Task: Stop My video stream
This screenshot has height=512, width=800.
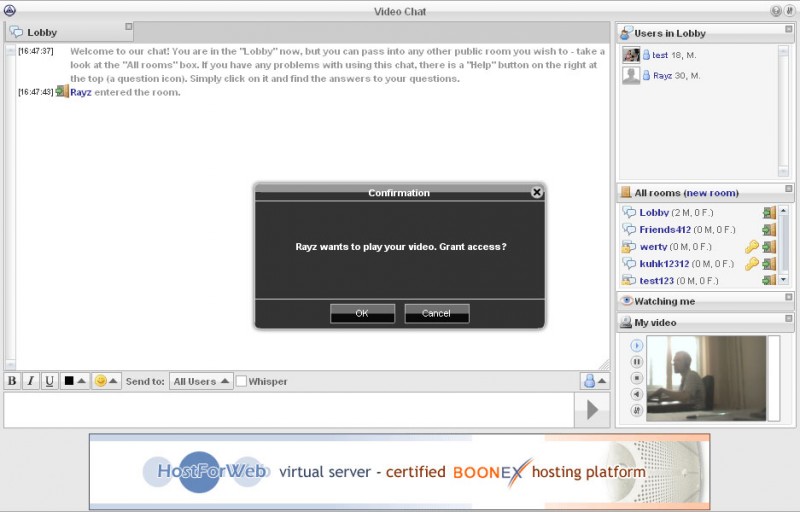Action: click(636, 378)
